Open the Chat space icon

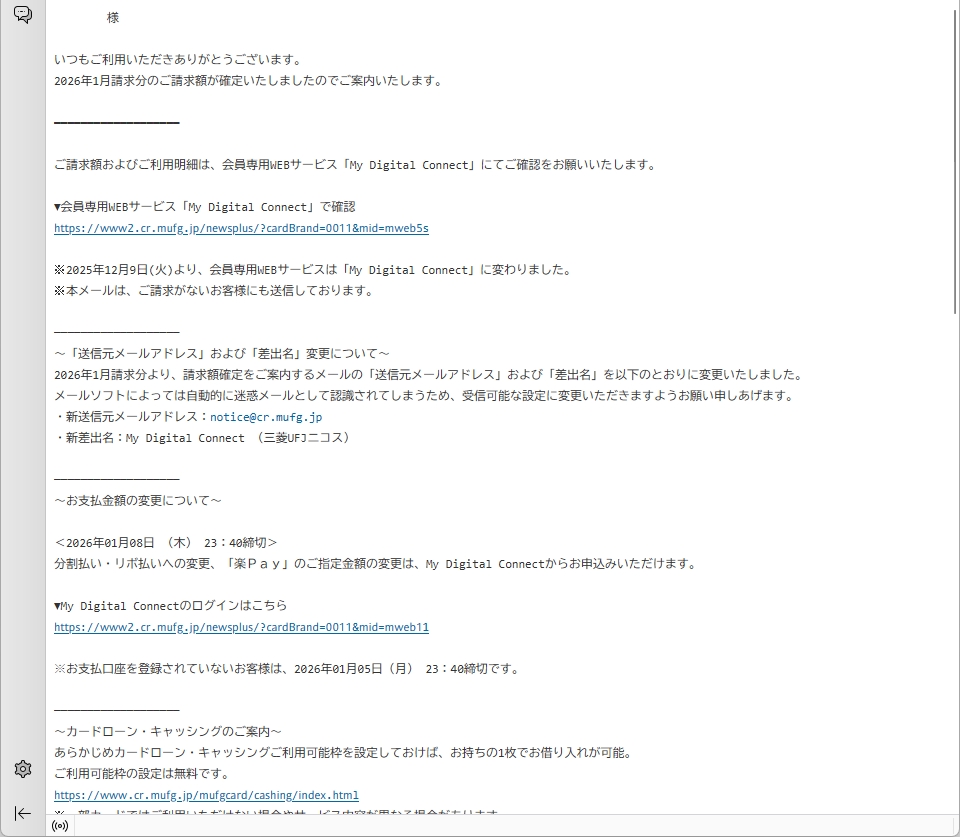(x=22, y=14)
